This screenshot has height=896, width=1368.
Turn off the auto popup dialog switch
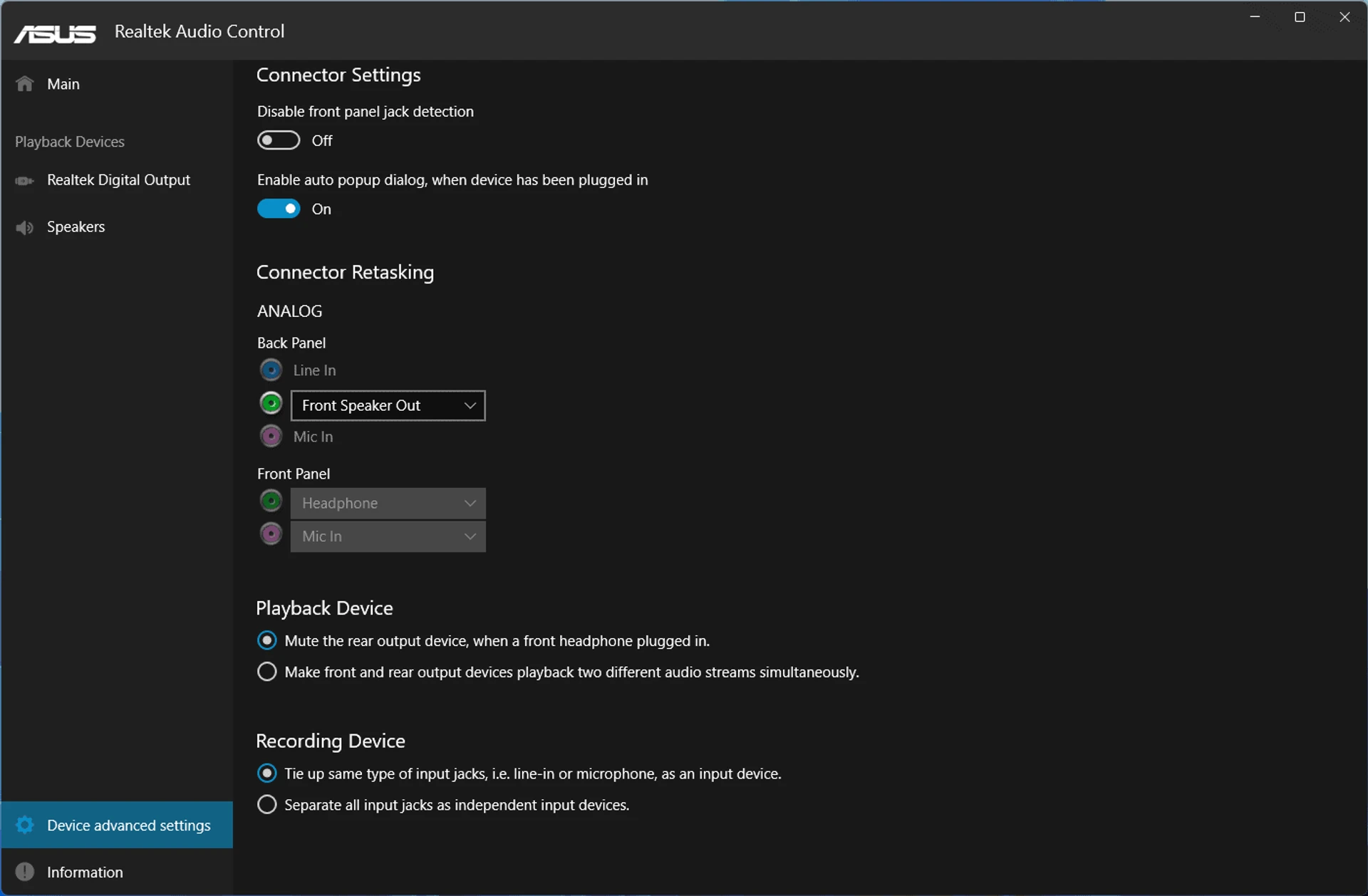[279, 209]
